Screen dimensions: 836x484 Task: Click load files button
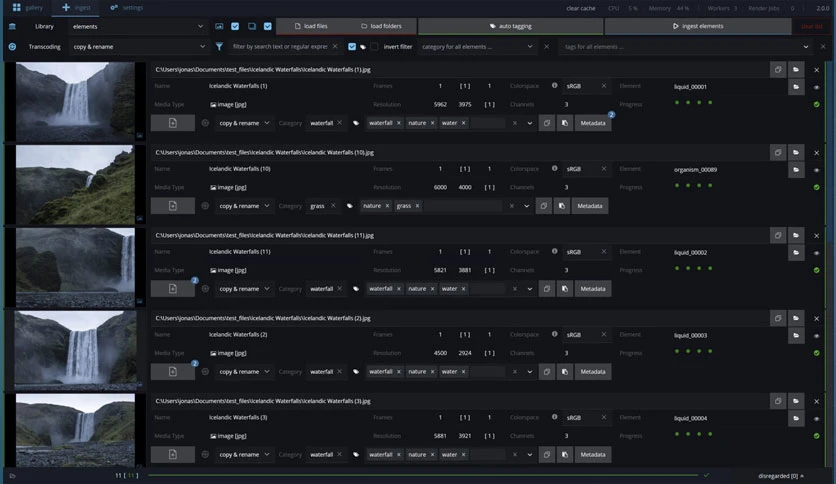click(311, 26)
